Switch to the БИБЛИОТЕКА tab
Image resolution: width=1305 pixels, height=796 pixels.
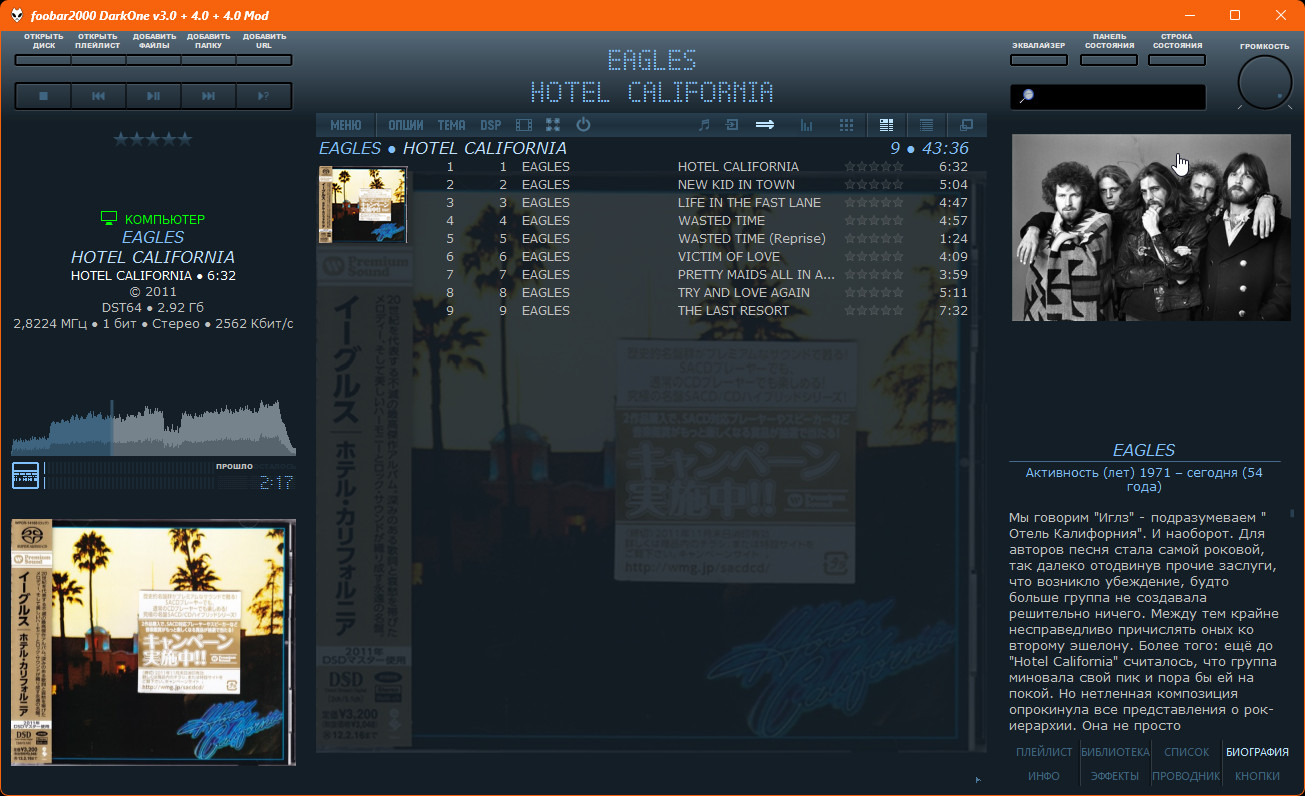point(1115,752)
